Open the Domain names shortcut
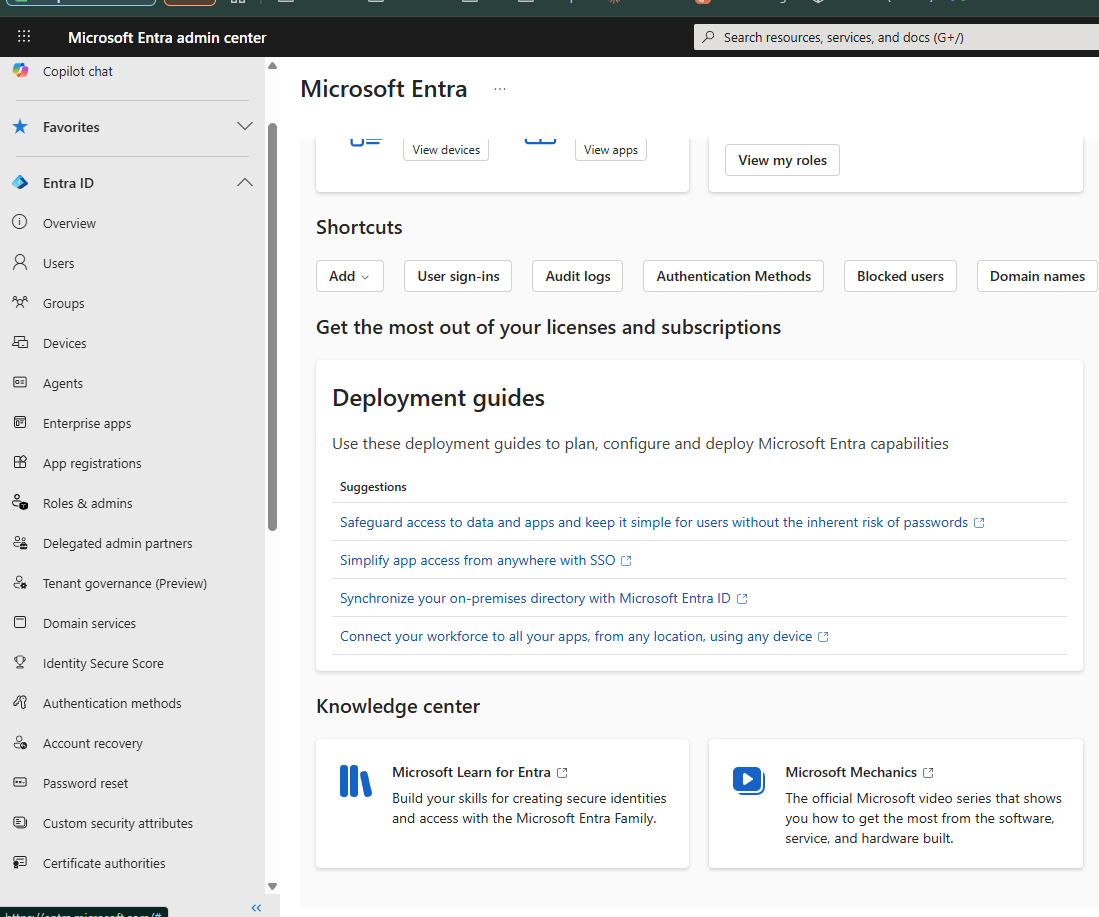The width and height of the screenshot is (1099, 917). point(1037,276)
